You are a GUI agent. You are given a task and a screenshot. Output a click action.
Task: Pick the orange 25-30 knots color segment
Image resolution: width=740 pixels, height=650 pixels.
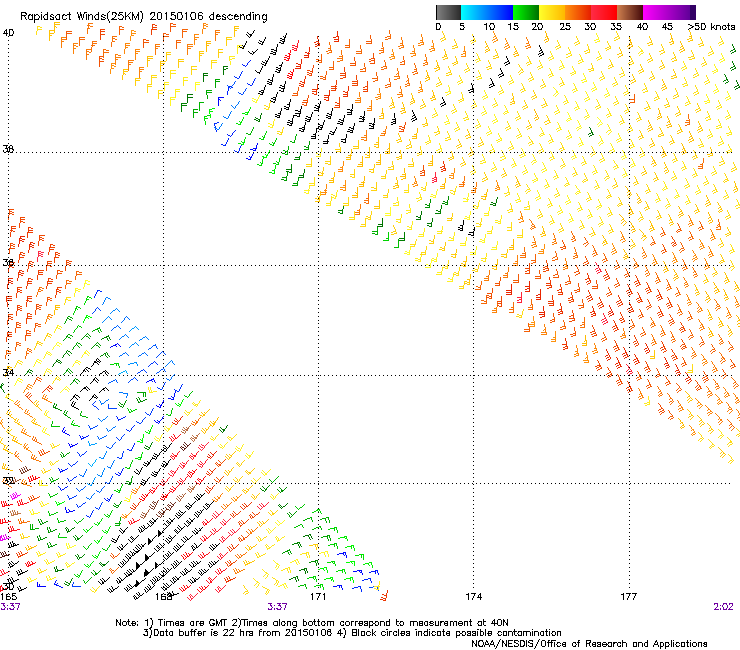578,12
